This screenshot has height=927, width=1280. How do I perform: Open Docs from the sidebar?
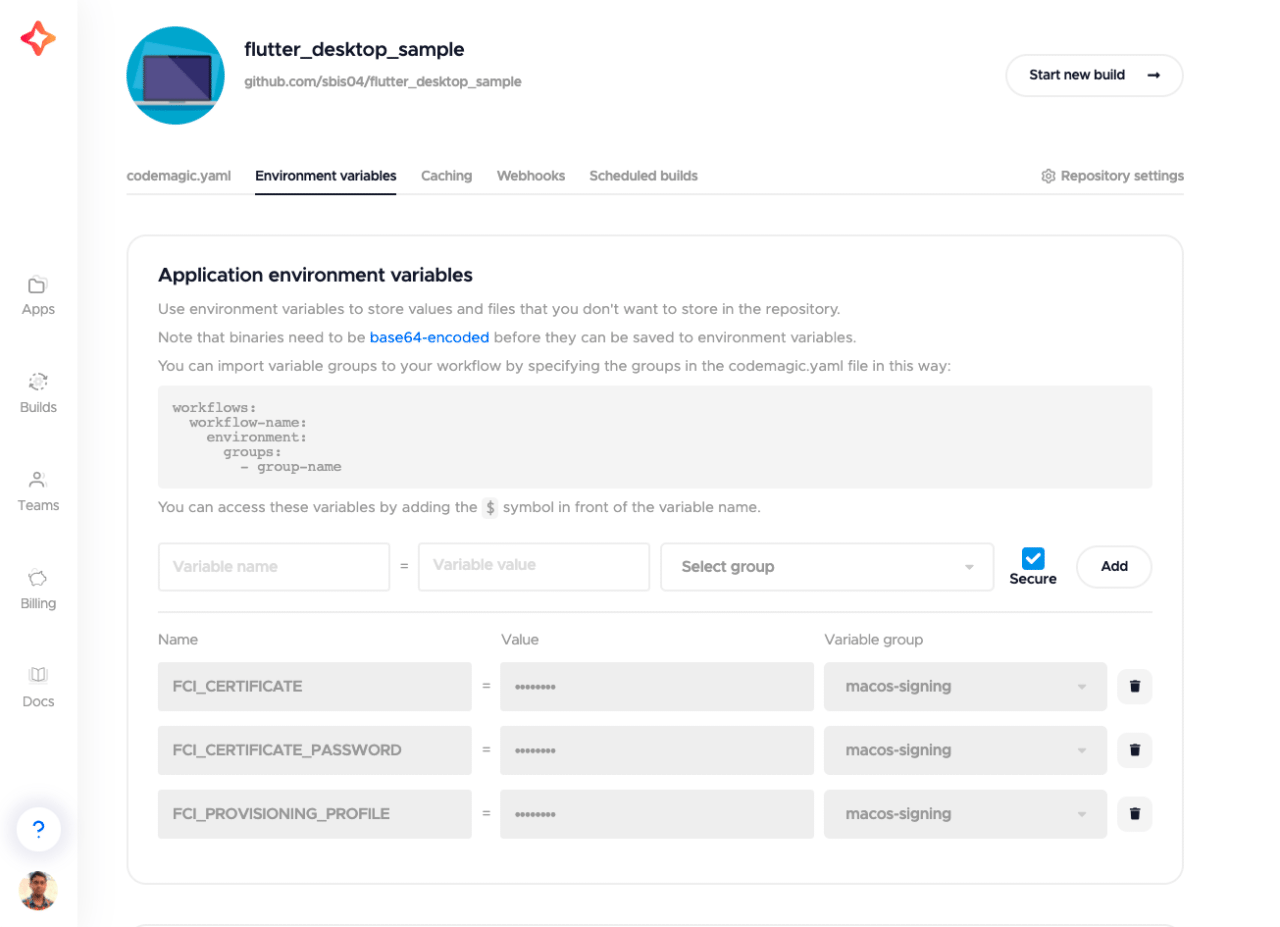(38, 688)
